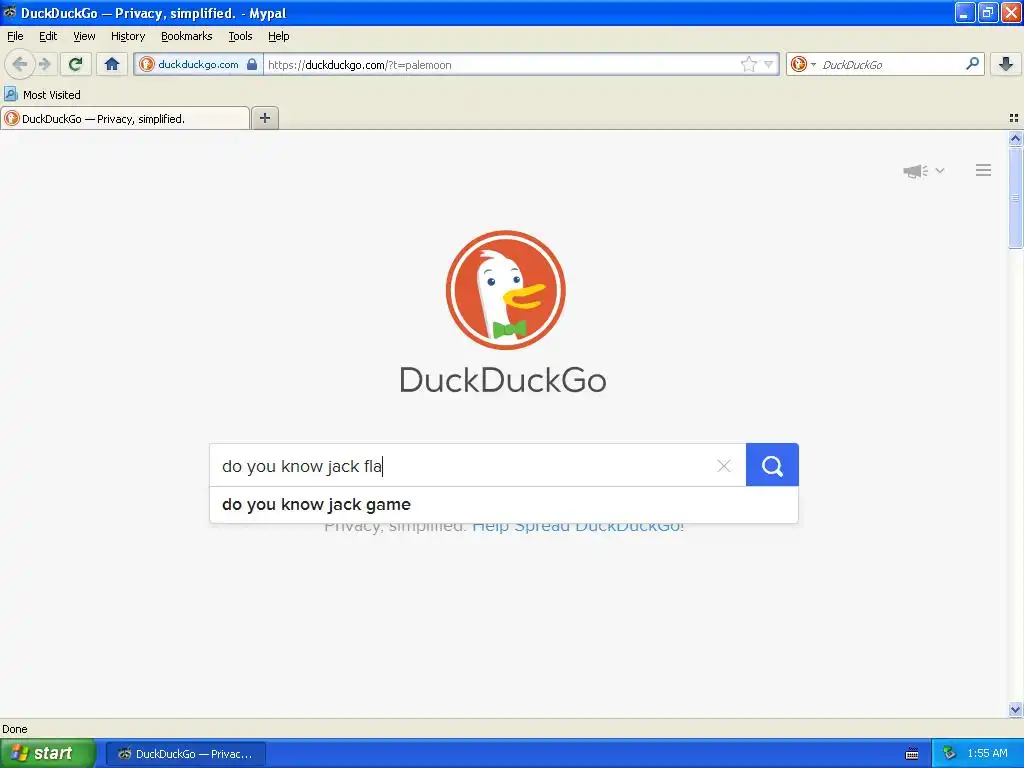
Task: Click the page scrollbar up arrow
Action: pos(1015,138)
